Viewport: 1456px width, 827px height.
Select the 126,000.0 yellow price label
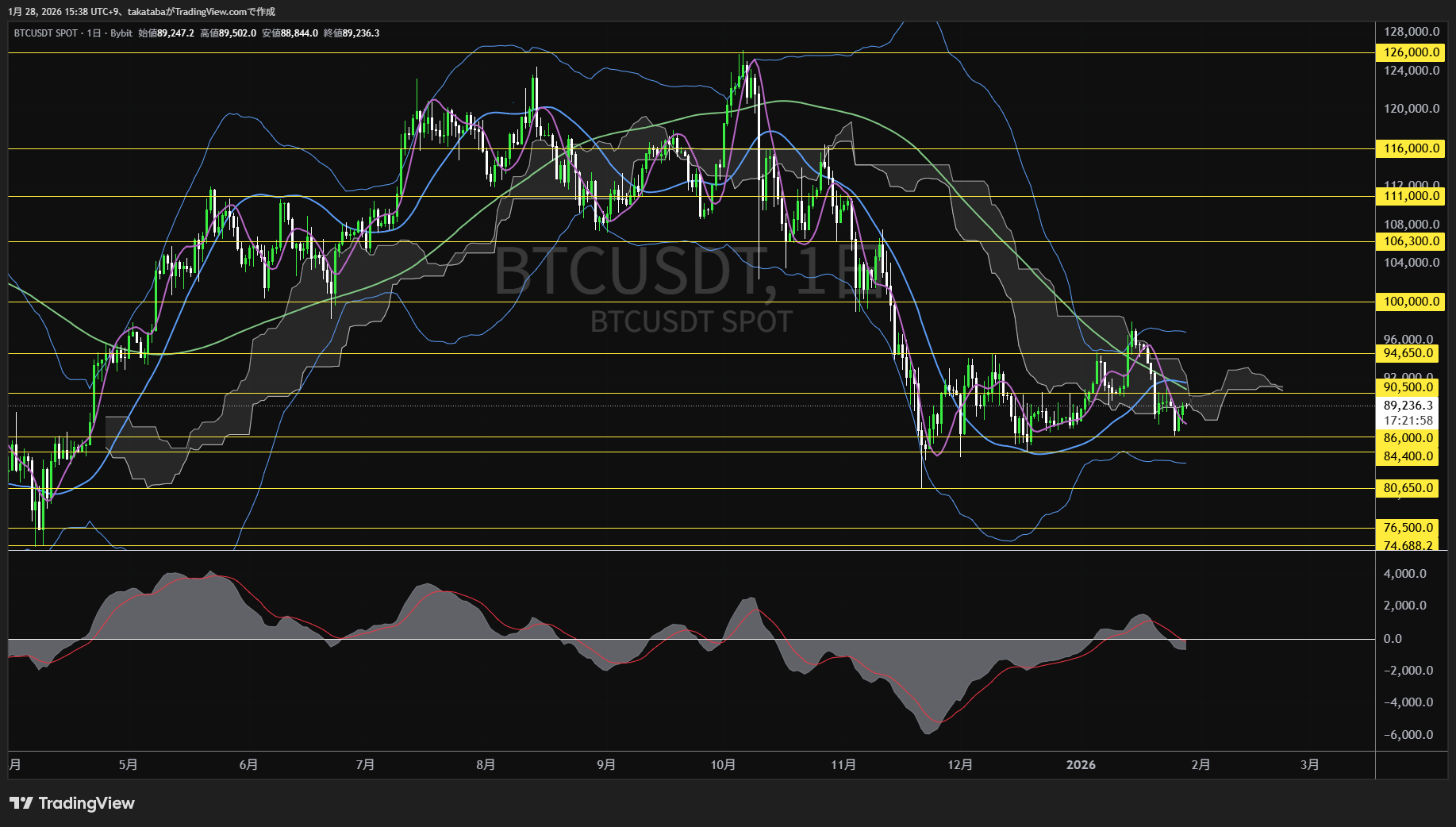[1410, 52]
